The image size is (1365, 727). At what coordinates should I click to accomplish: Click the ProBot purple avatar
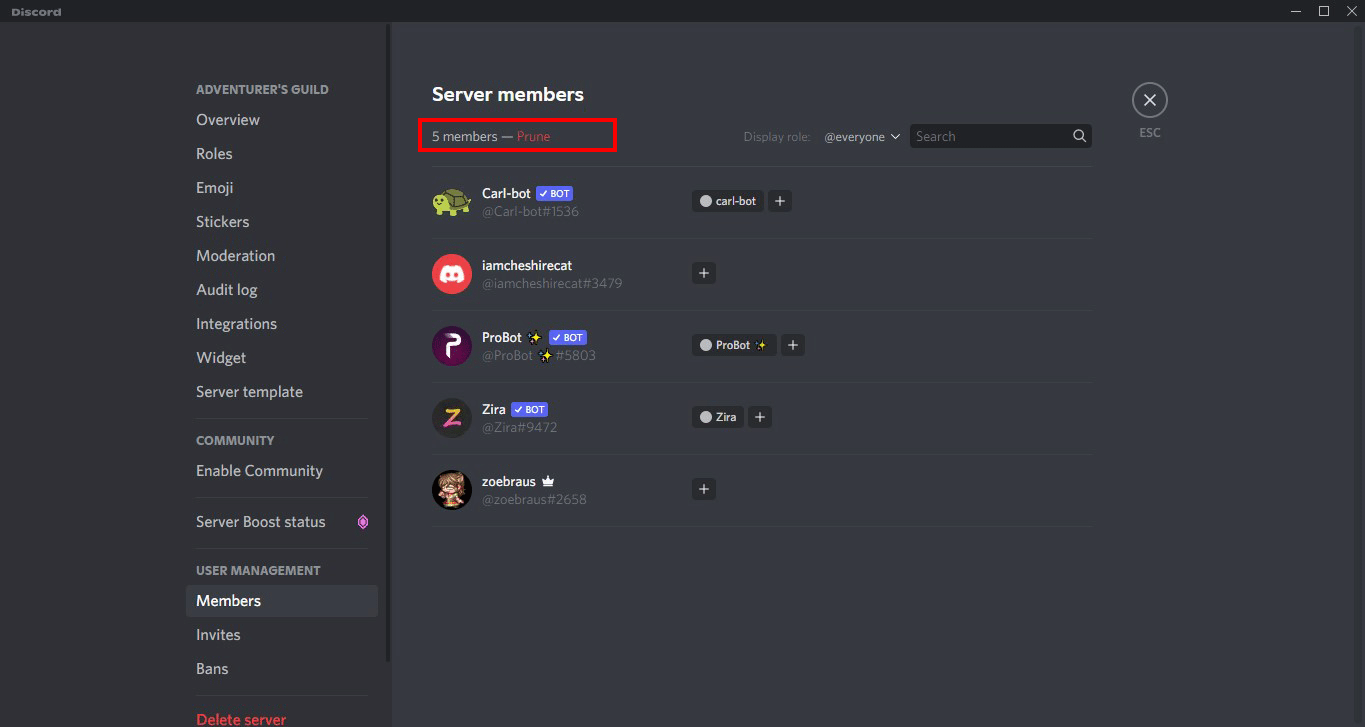452,346
